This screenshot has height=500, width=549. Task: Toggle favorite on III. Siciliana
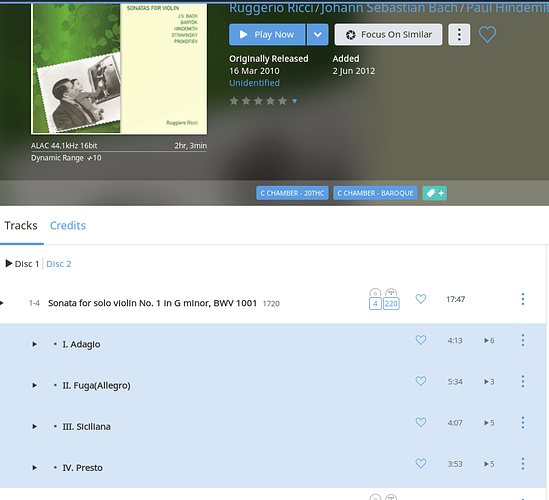click(x=421, y=422)
